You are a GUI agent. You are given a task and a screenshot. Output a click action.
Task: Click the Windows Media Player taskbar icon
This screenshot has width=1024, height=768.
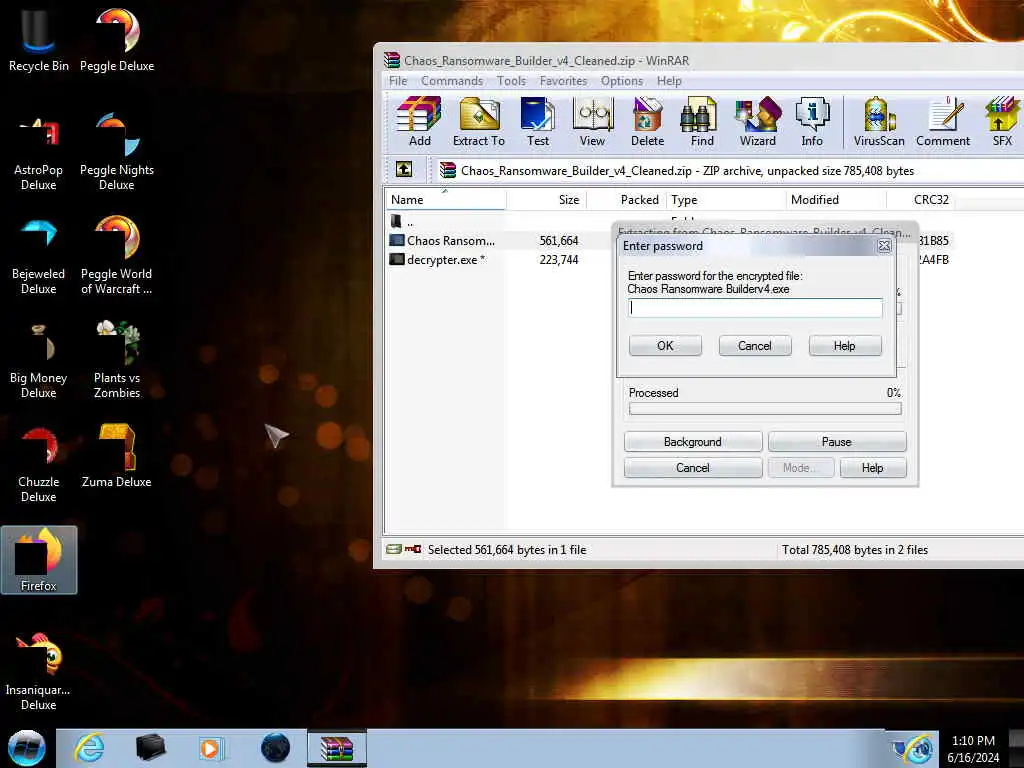[x=211, y=748]
